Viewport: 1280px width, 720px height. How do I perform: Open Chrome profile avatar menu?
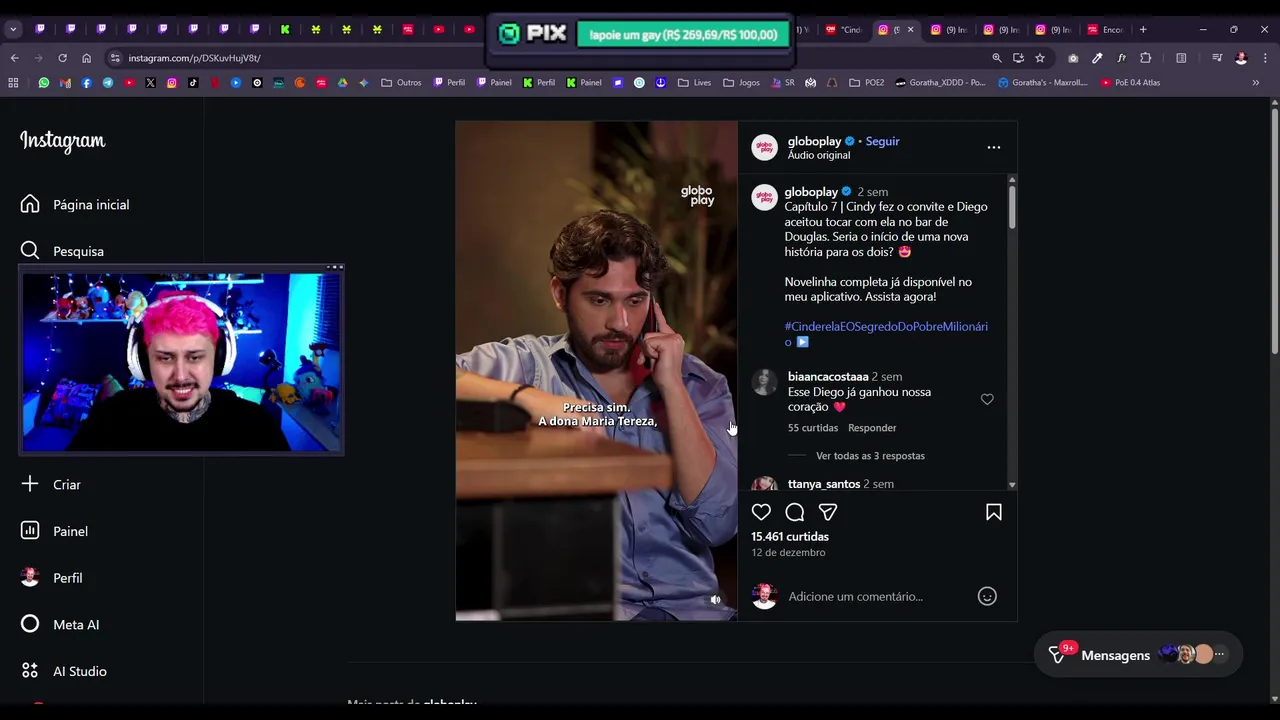1241,58
